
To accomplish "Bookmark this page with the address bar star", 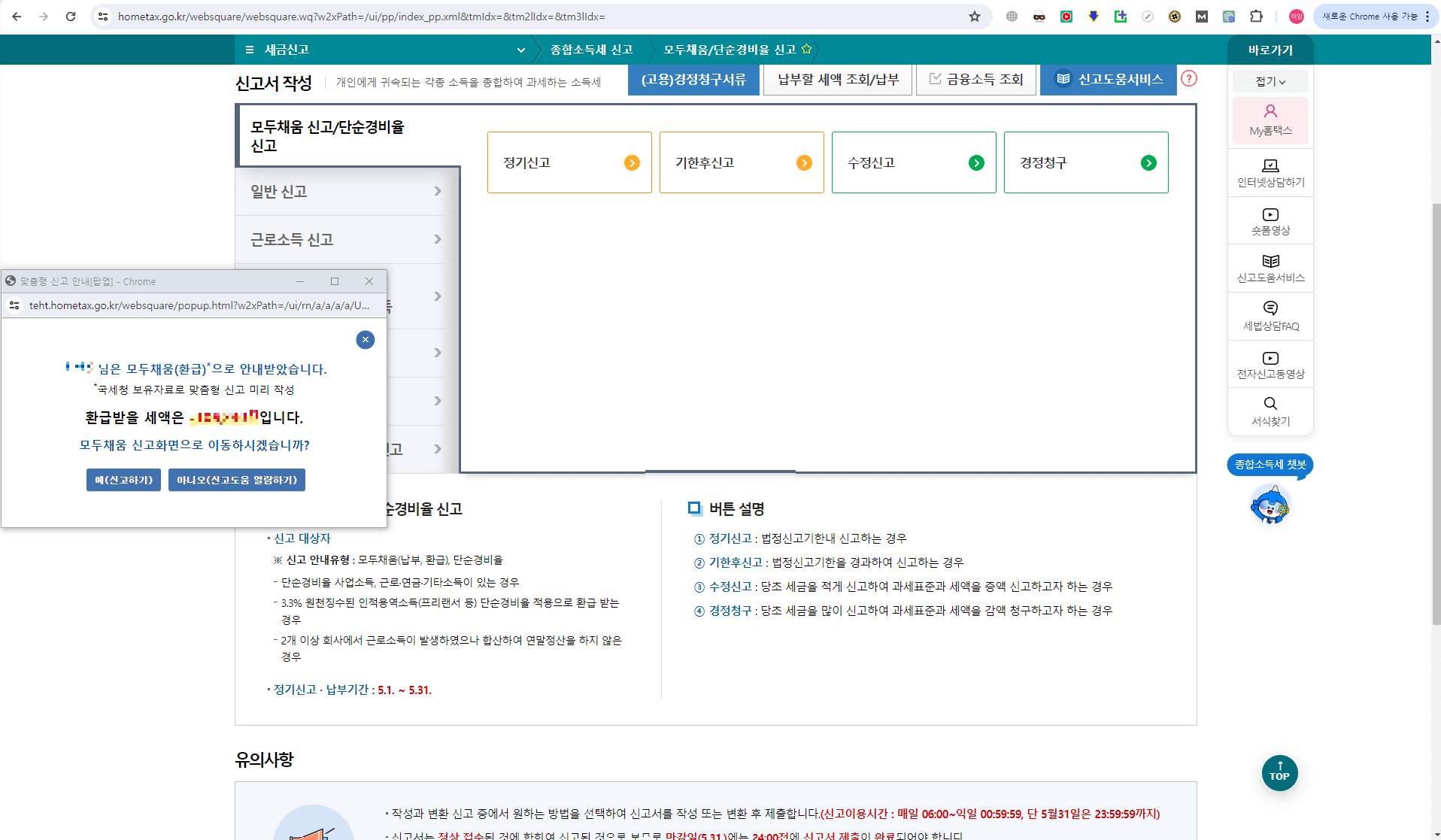I will [x=974, y=16].
